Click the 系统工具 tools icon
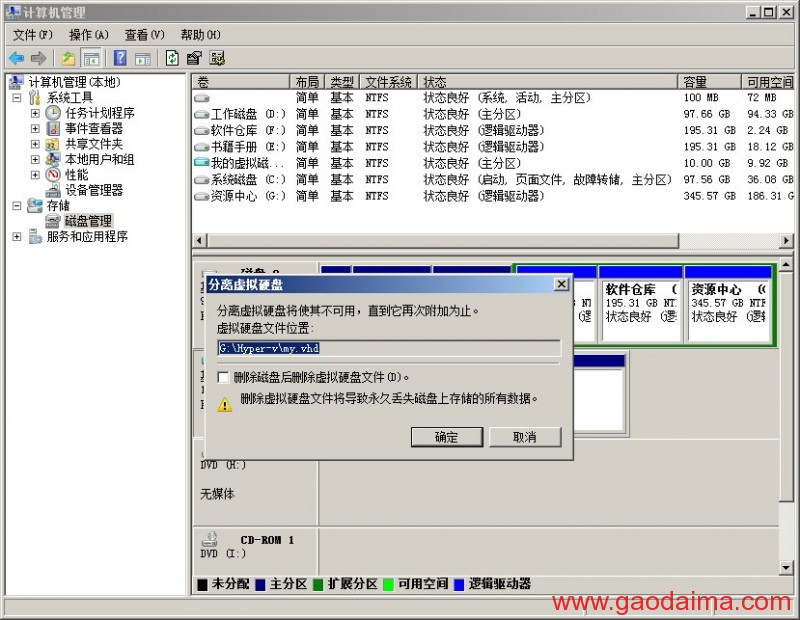This screenshot has height=620, width=800. [x=34, y=97]
